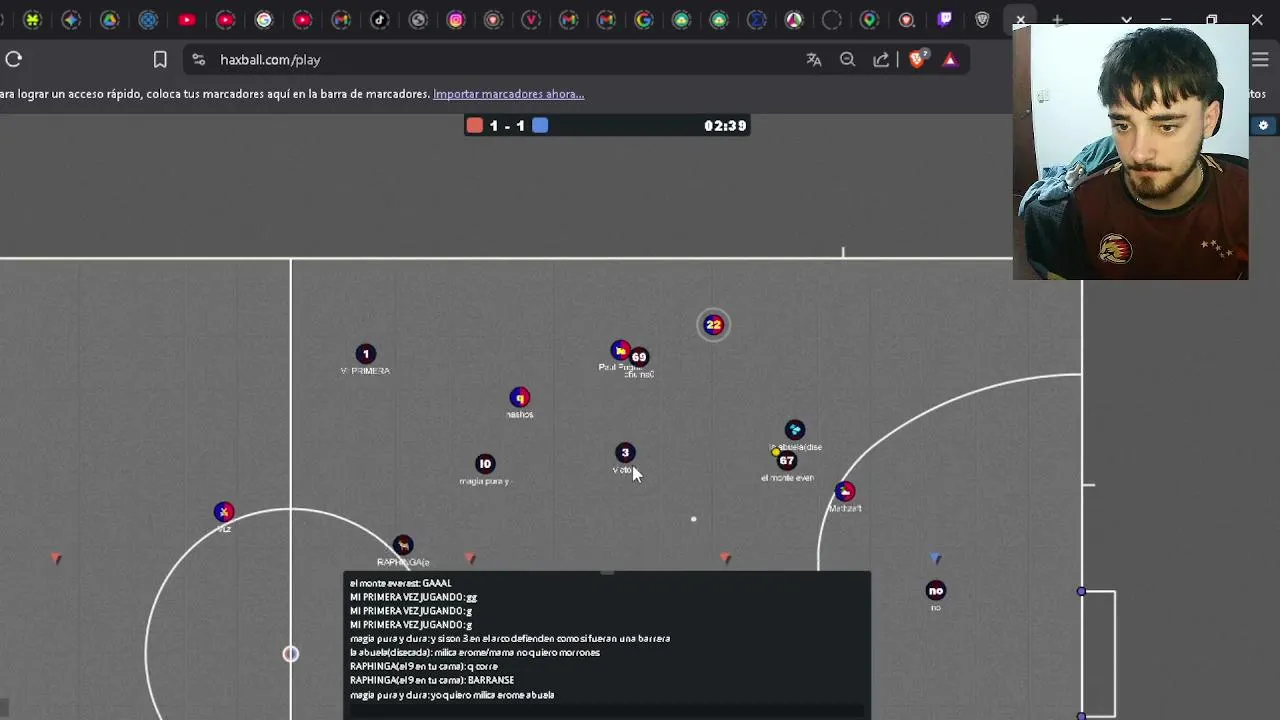Open the tab with the colorful star icon
Viewport: 1280px width, 720px height.
point(71,20)
